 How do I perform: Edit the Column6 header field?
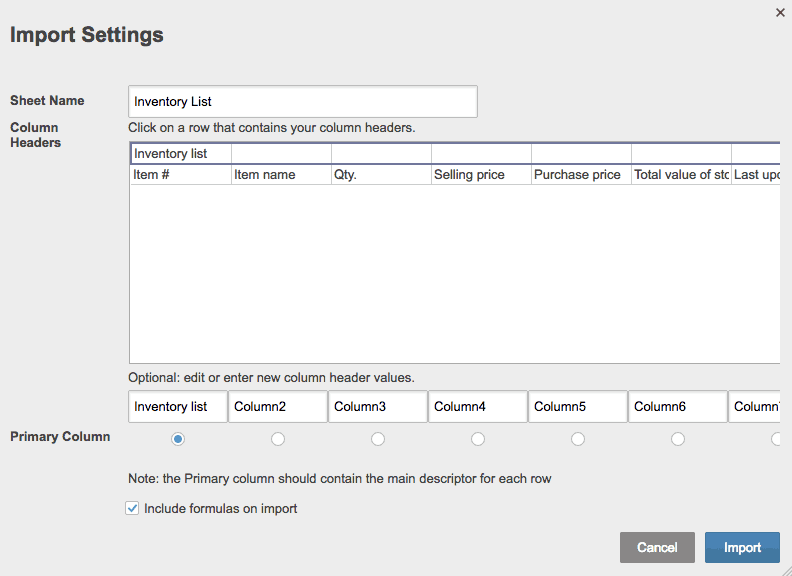(x=678, y=407)
